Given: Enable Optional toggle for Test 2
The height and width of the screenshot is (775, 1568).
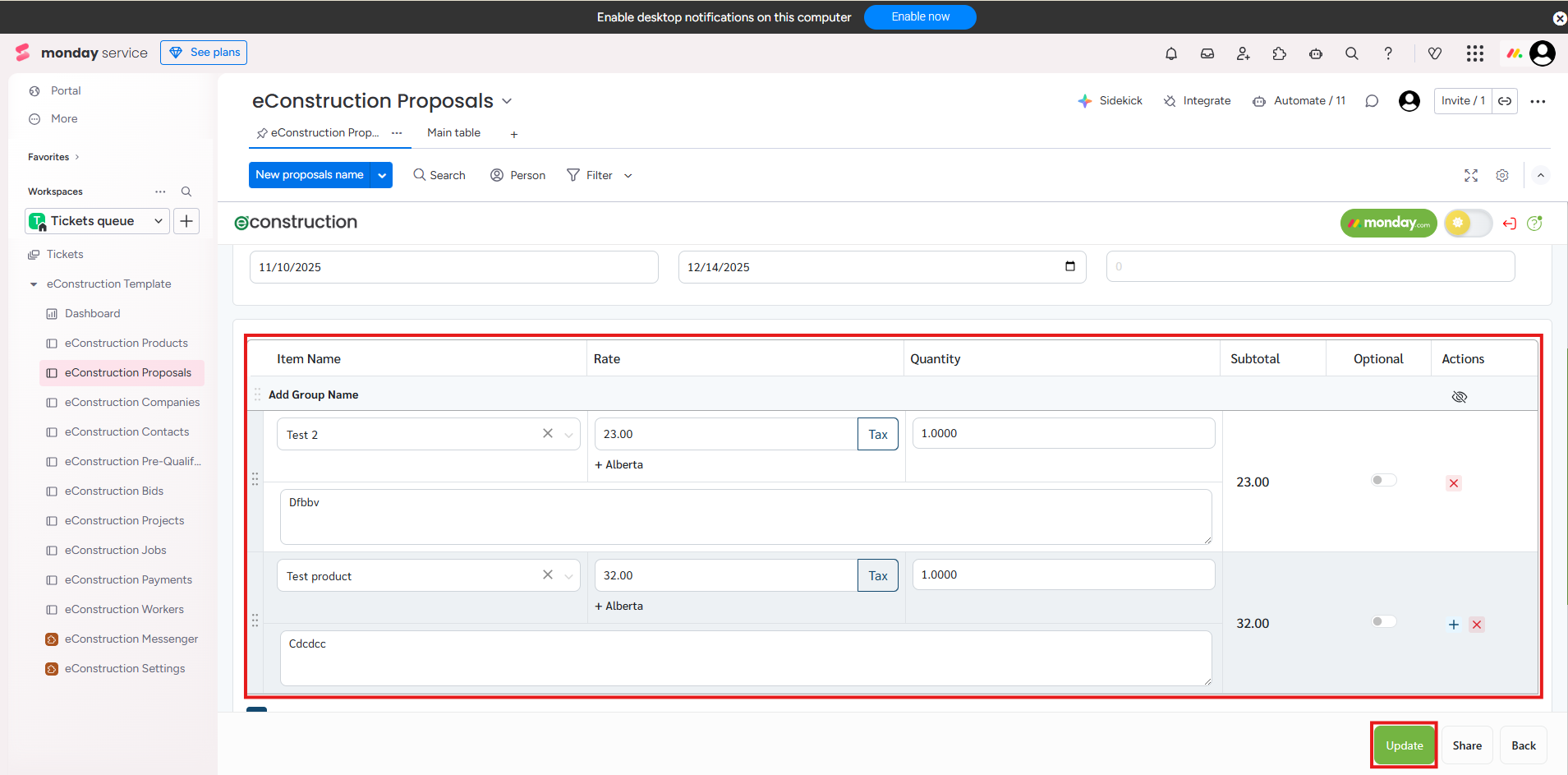Looking at the screenshot, I should pos(1383,480).
